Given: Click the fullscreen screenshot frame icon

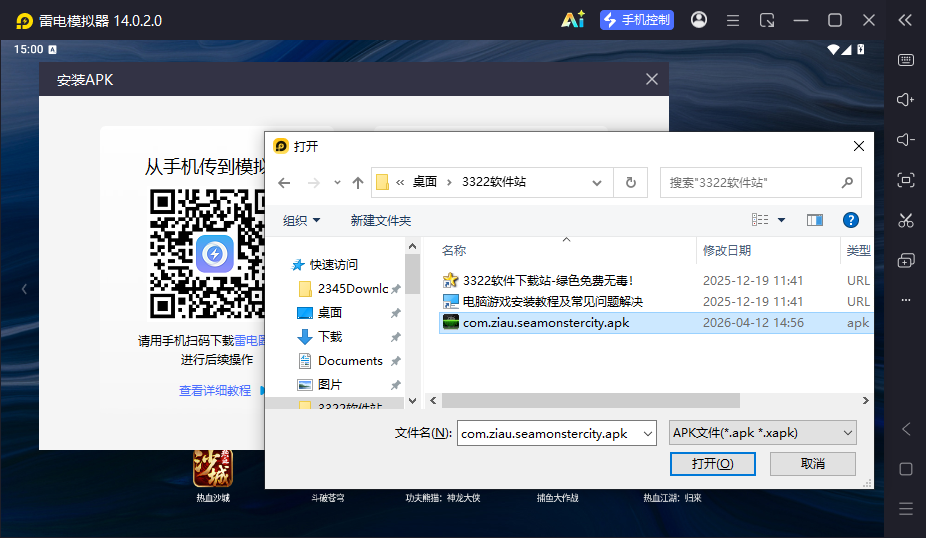Looking at the screenshot, I should [905, 180].
